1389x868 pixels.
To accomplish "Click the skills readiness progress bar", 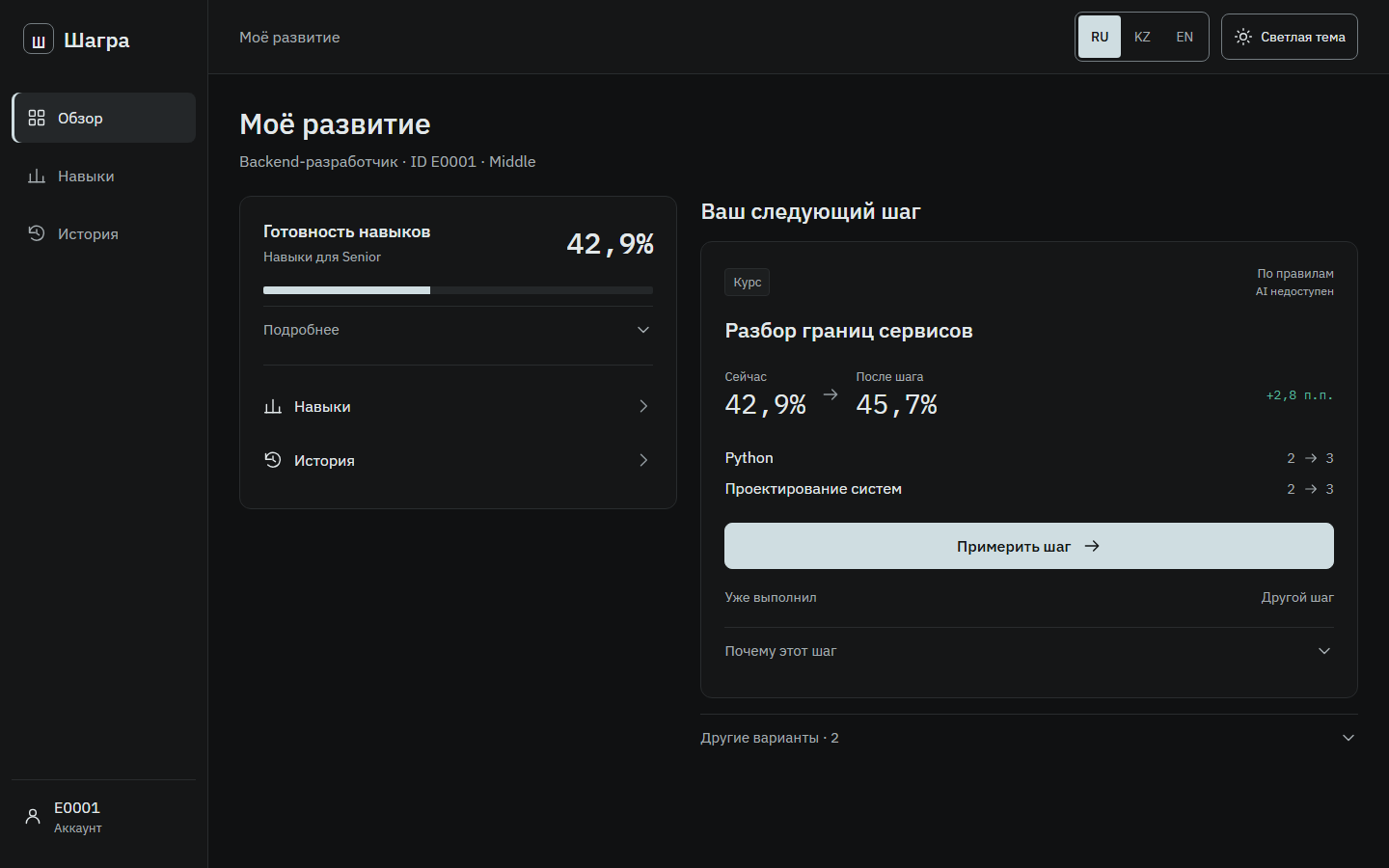I will click(x=458, y=290).
